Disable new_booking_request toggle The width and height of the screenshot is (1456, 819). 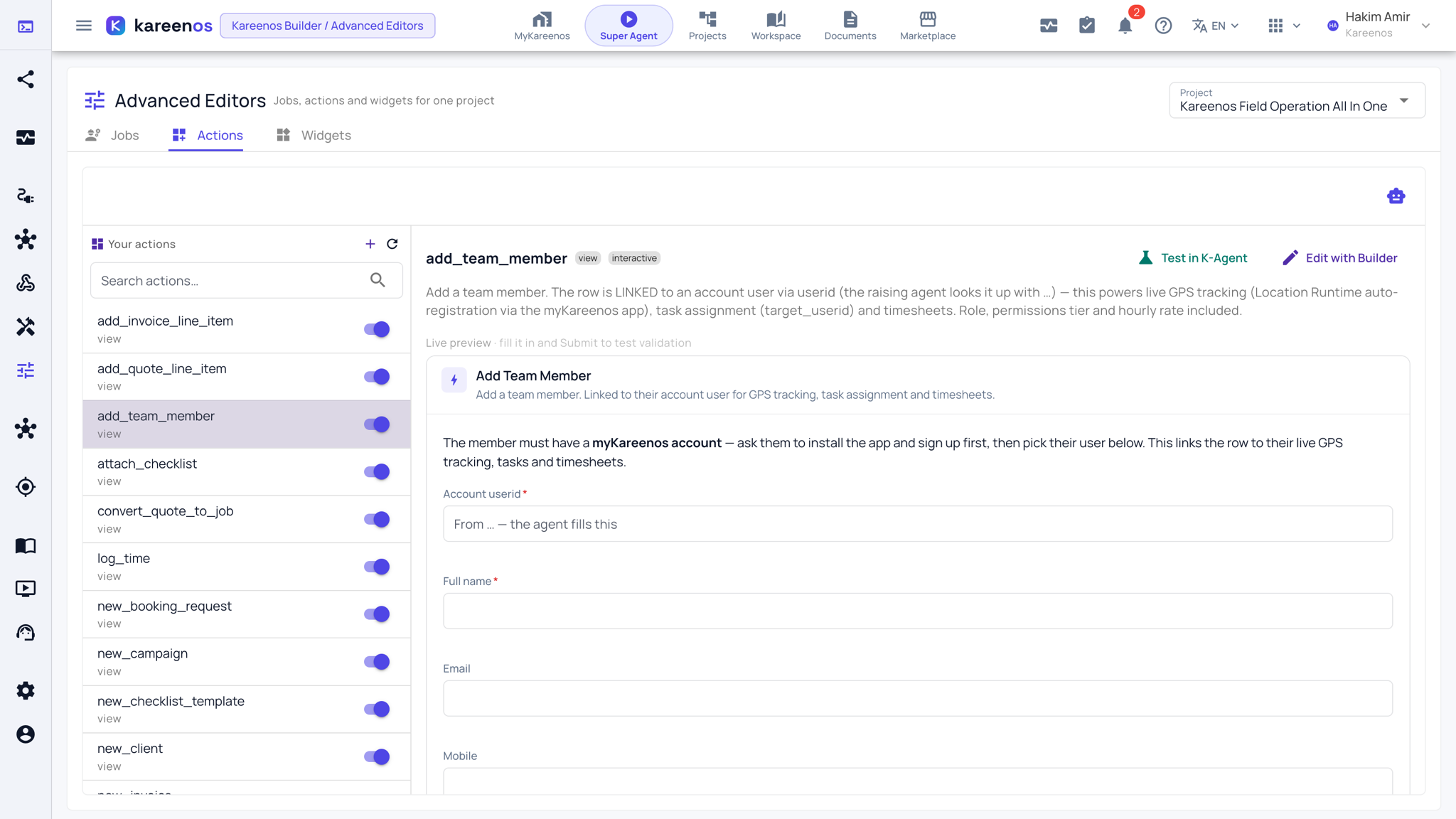[x=377, y=614]
